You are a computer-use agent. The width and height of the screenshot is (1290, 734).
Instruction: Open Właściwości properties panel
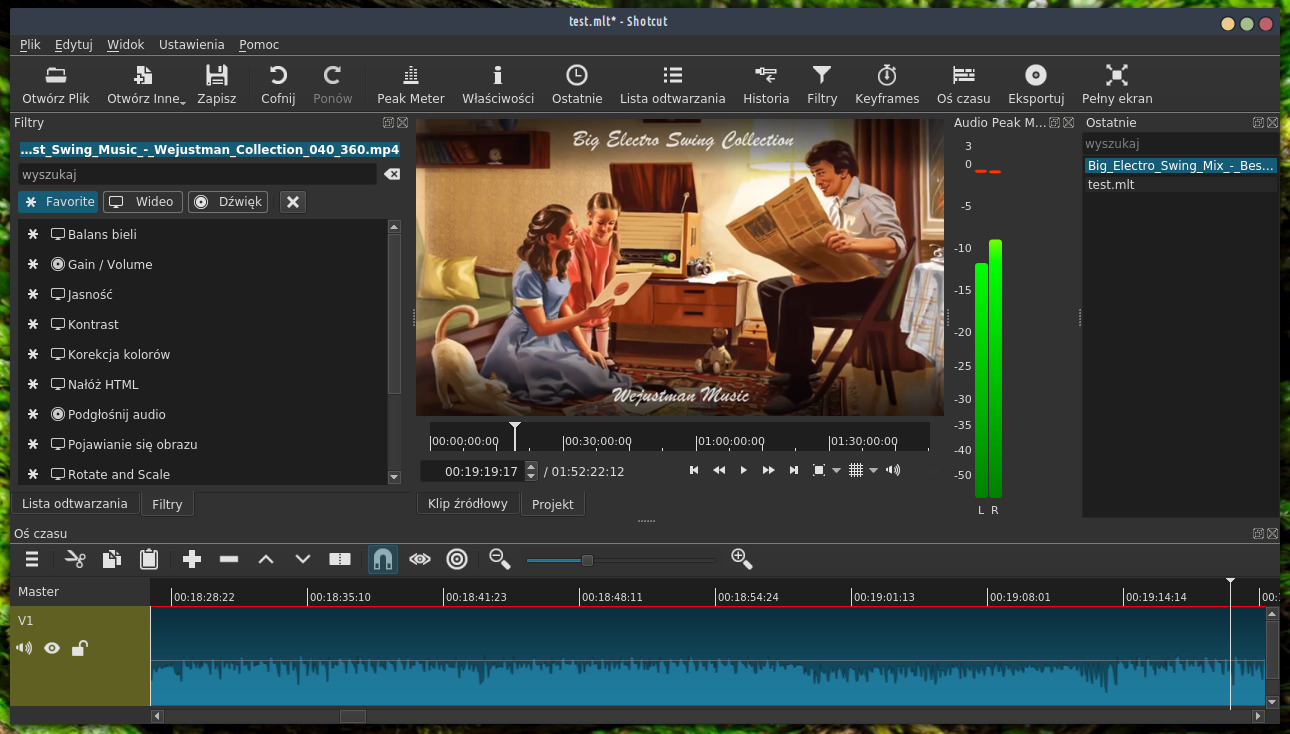[498, 85]
